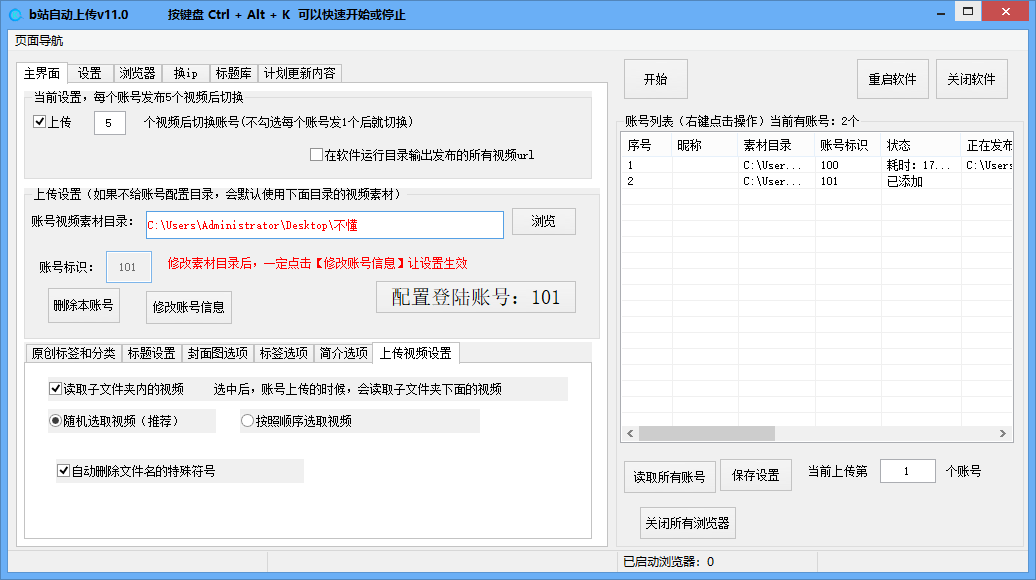Click the 正在发布 column header
The width and height of the screenshot is (1036, 580).
tap(987, 145)
